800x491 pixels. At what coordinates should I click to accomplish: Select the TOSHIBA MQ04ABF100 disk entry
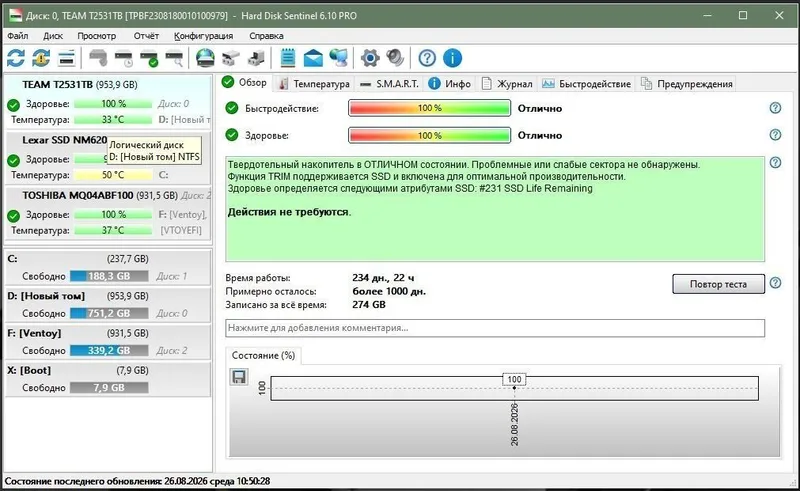click(108, 213)
